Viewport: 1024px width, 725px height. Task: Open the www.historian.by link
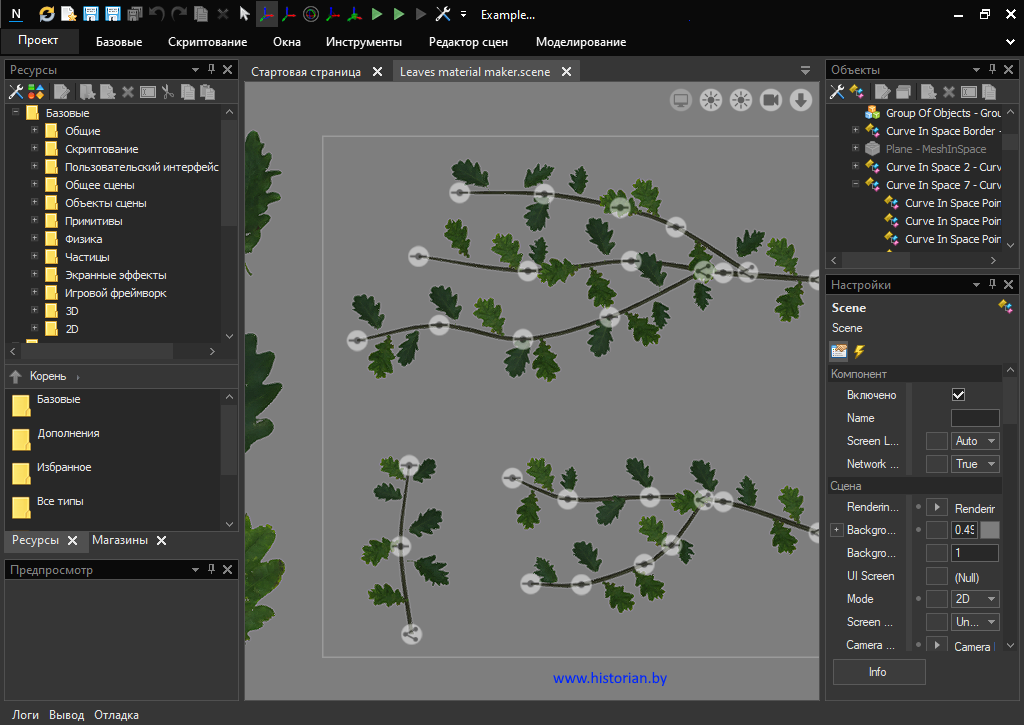610,679
